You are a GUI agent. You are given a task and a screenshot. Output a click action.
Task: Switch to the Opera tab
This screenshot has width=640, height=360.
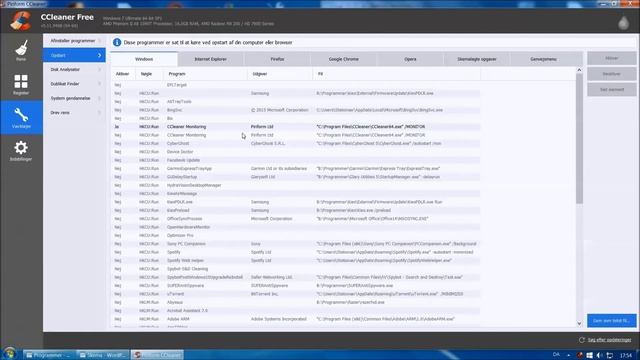[x=410, y=59]
